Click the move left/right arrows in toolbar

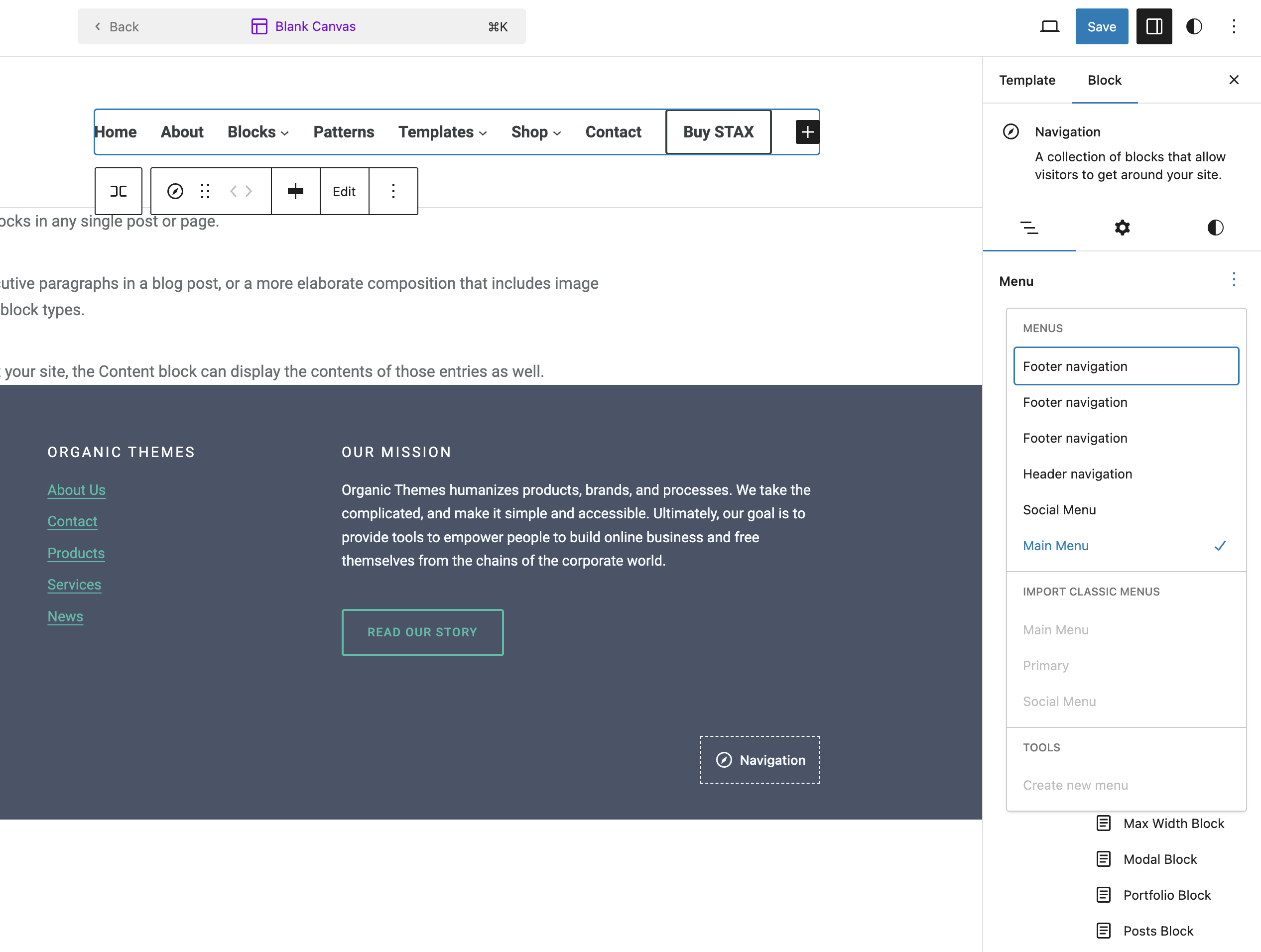[241, 191]
